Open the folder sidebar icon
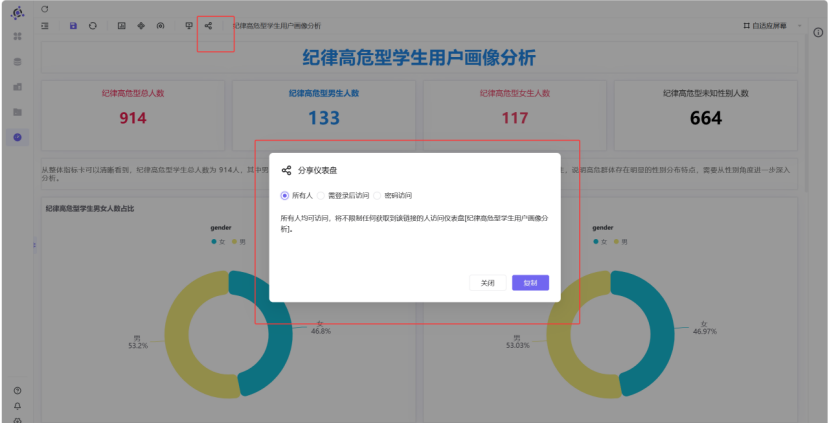This screenshot has height=424, width=830. pos(17,112)
